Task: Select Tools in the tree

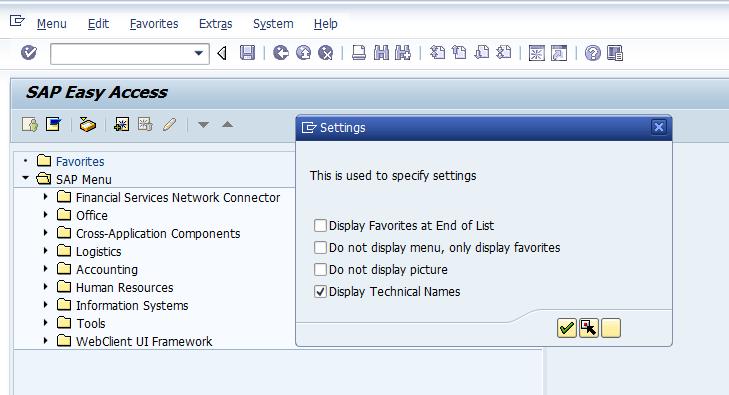Action: click(91, 323)
